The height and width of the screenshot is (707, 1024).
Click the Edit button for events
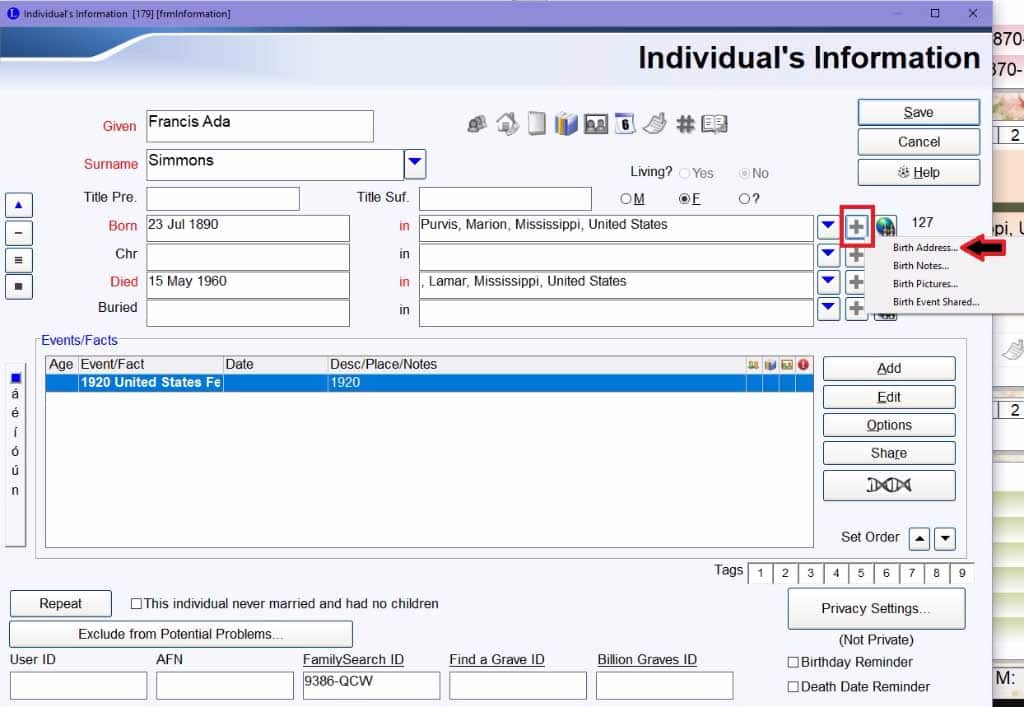tap(889, 397)
